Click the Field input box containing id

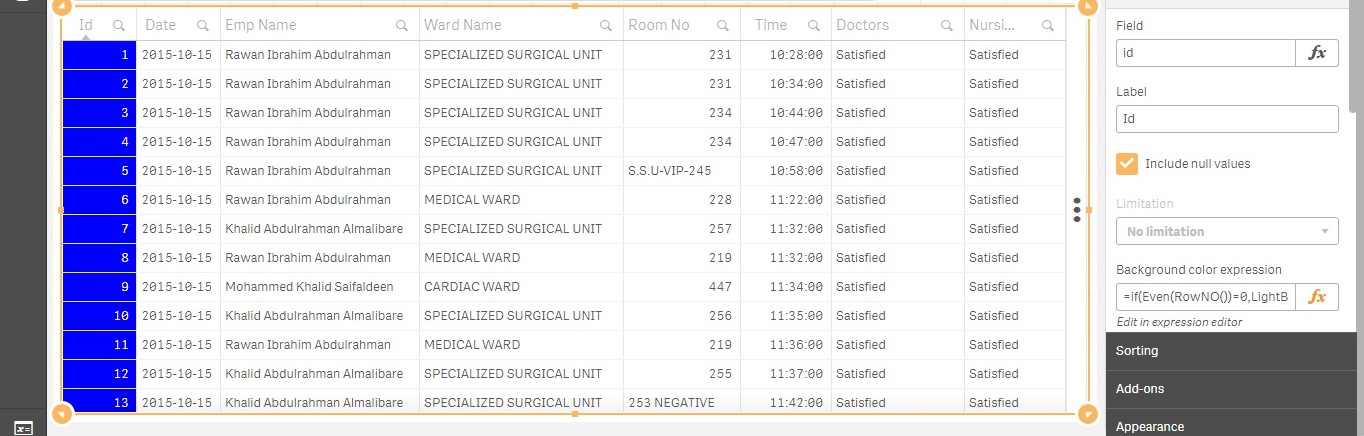tap(1206, 53)
